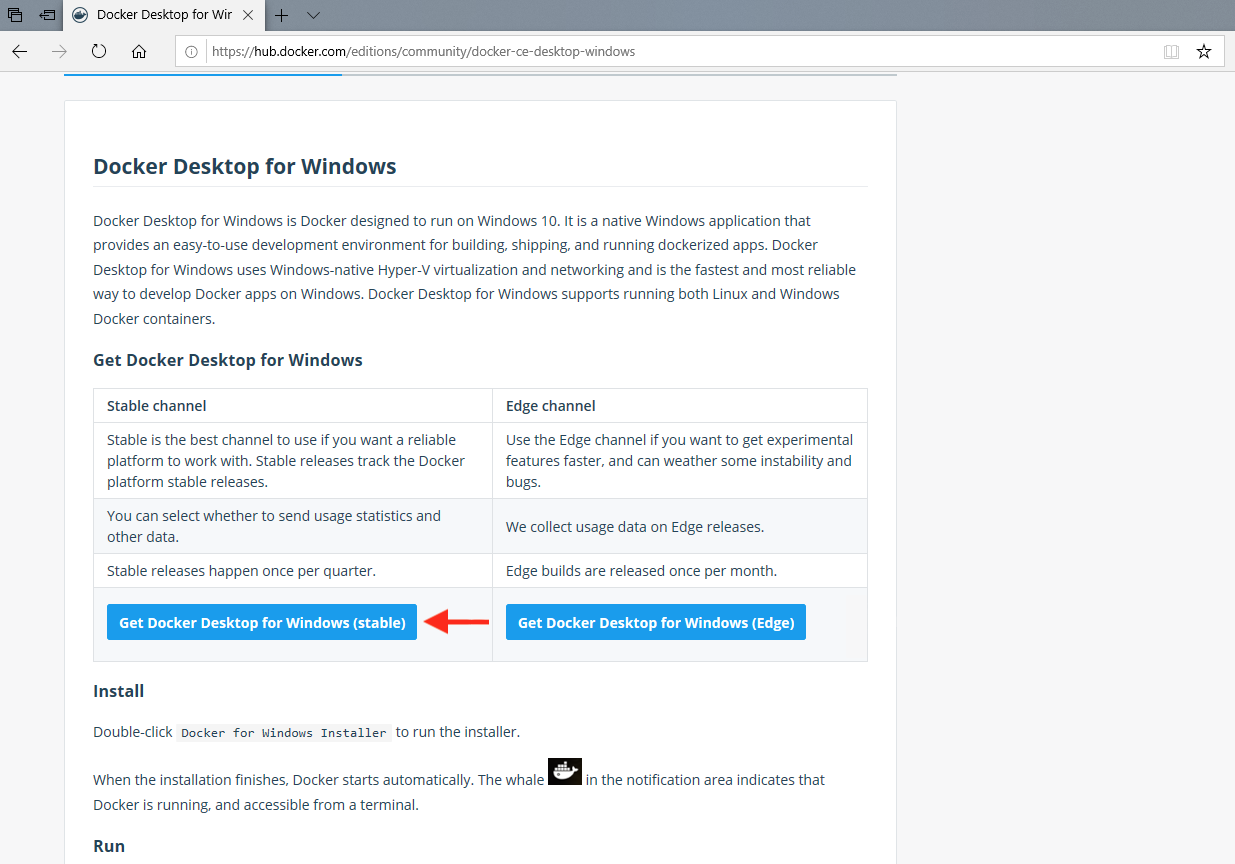This screenshot has height=864, width=1235.
Task: Select the Docker Desktop for Windows tab
Action: coord(165,15)
